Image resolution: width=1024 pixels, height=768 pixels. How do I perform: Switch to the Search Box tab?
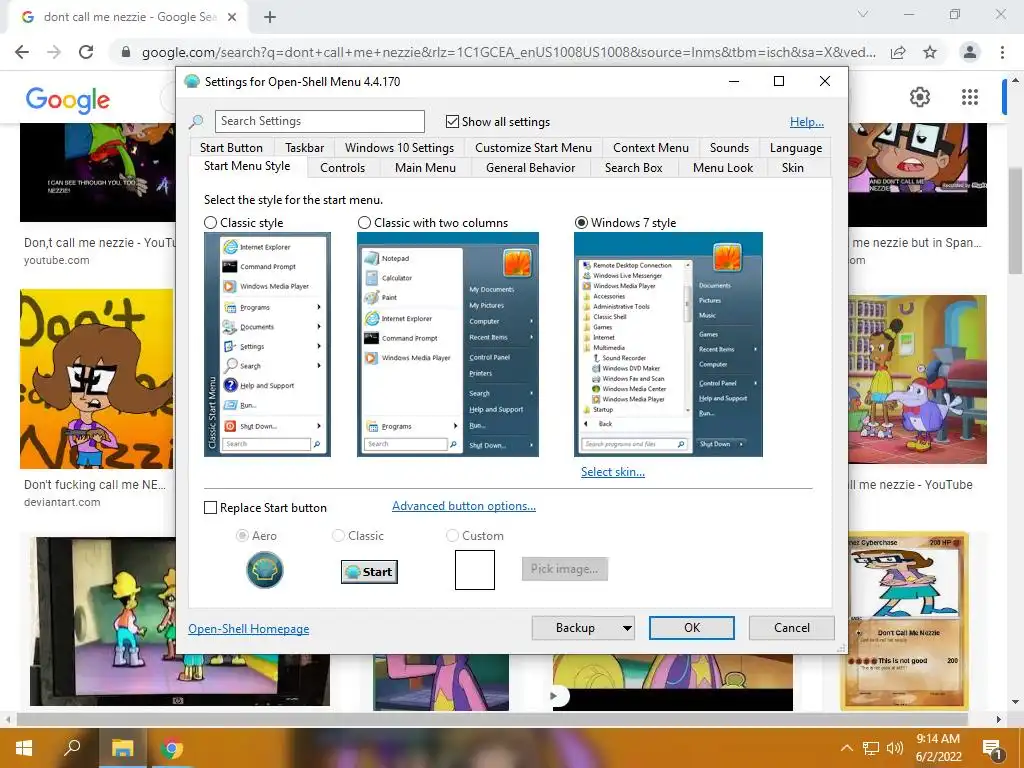[633, 168]
